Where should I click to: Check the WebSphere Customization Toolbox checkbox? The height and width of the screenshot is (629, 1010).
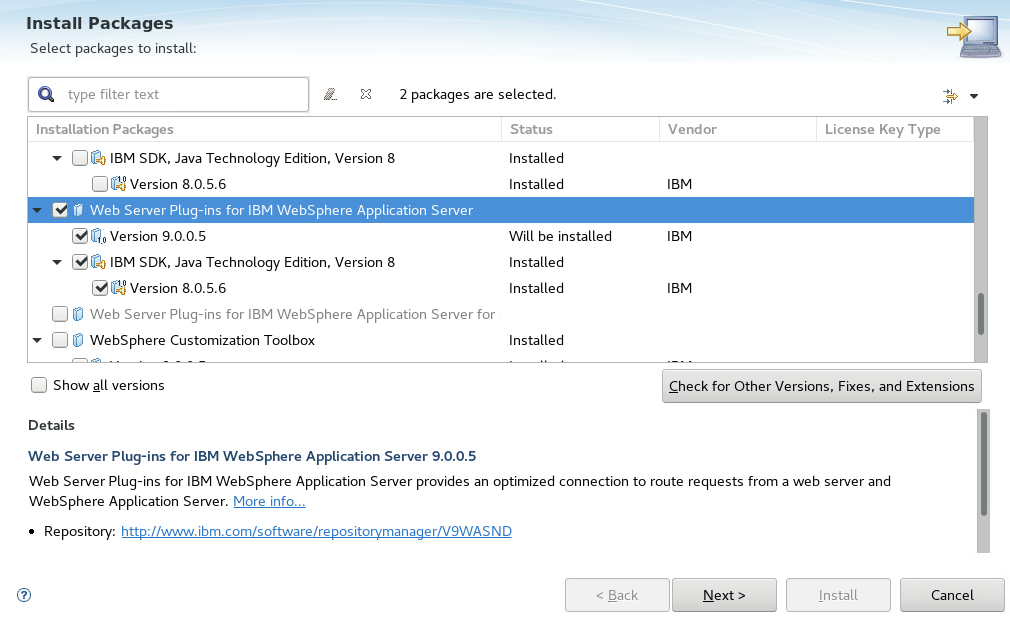[60, 340]
